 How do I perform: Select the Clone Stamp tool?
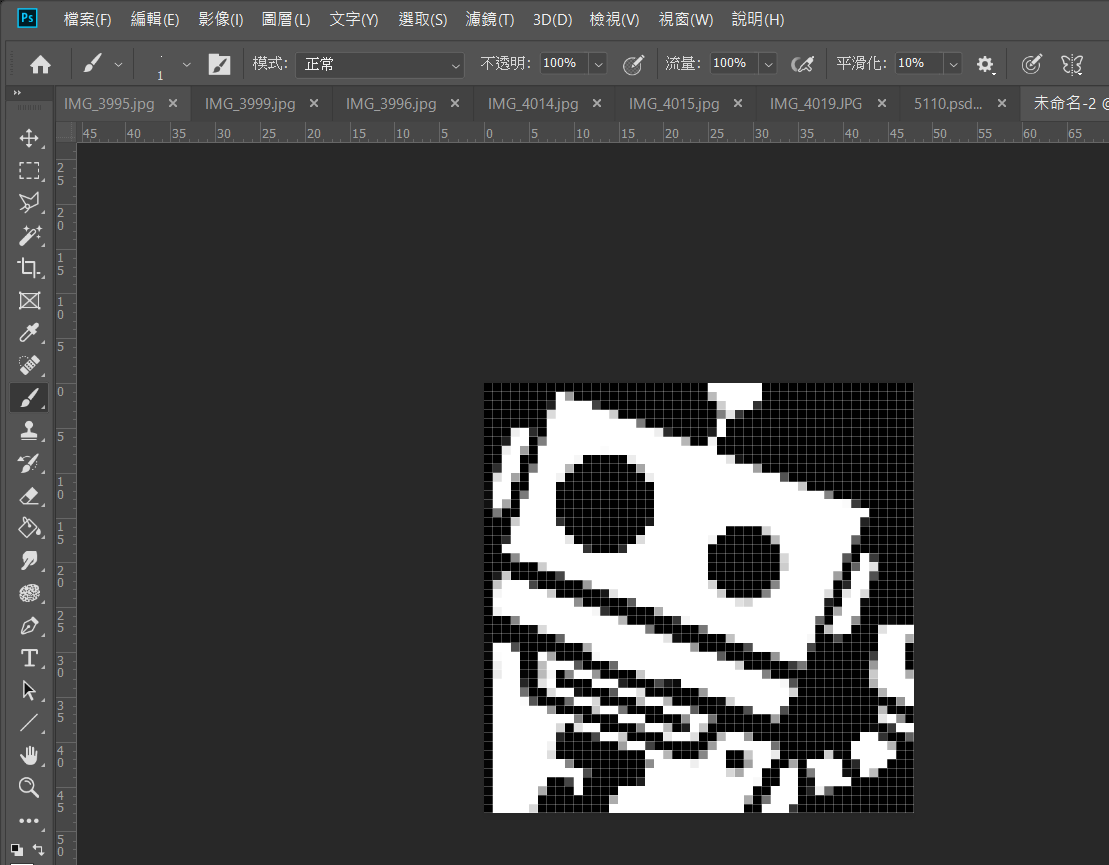pyautogui.click(x=29, y=430)
